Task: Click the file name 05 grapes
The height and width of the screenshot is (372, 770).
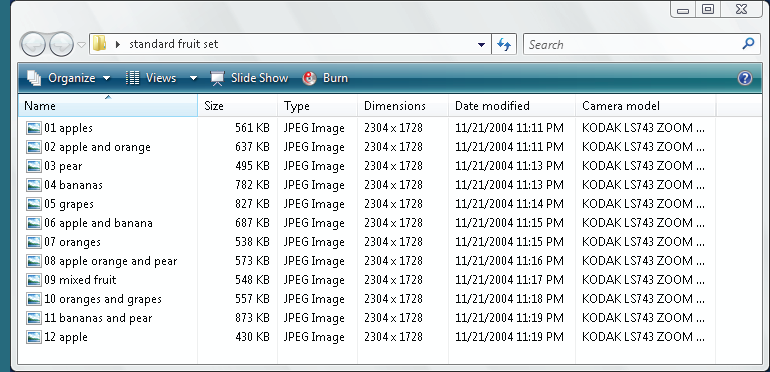Action: (69, 204)
